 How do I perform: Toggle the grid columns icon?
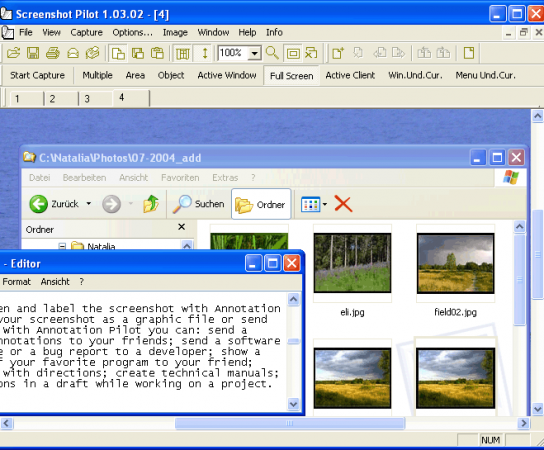pyautogui.click(x=182, y=53)
